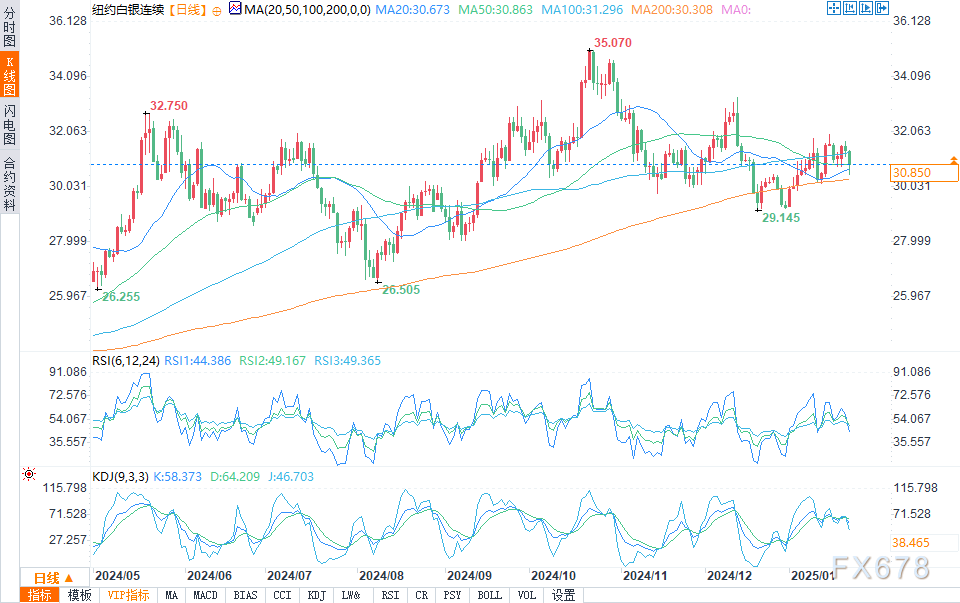
Task: Click the orange alert marker above 30.850 price
Action: [953, 160]
